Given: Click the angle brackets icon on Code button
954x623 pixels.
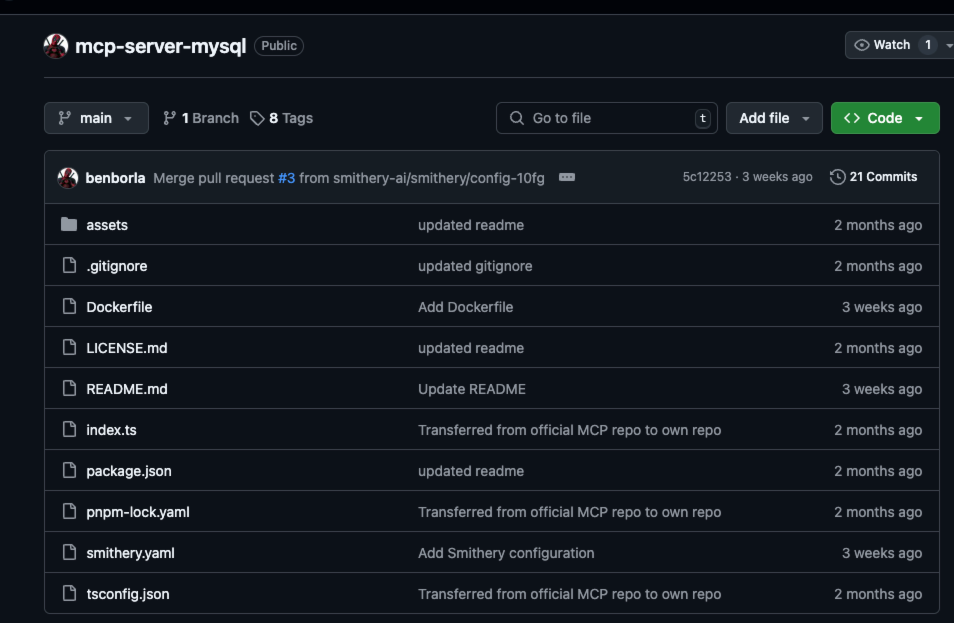Looking at the screenshot, I should pyautogui.click(x=852, y=118).
